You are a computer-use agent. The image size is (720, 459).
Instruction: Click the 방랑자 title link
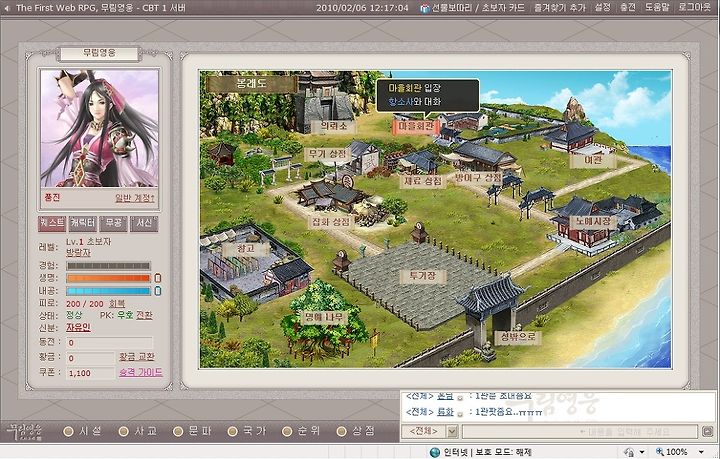coord(78,253)
